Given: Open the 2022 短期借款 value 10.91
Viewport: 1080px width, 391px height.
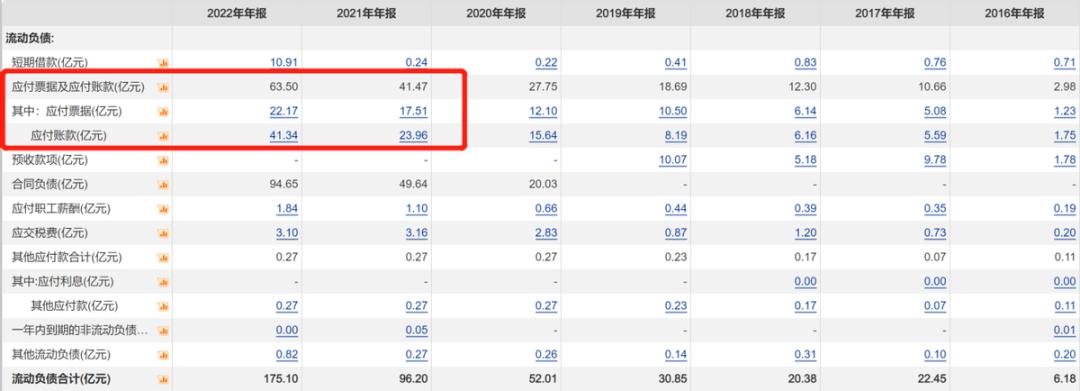Looking at the screenshot, I should tap(284, 63).
